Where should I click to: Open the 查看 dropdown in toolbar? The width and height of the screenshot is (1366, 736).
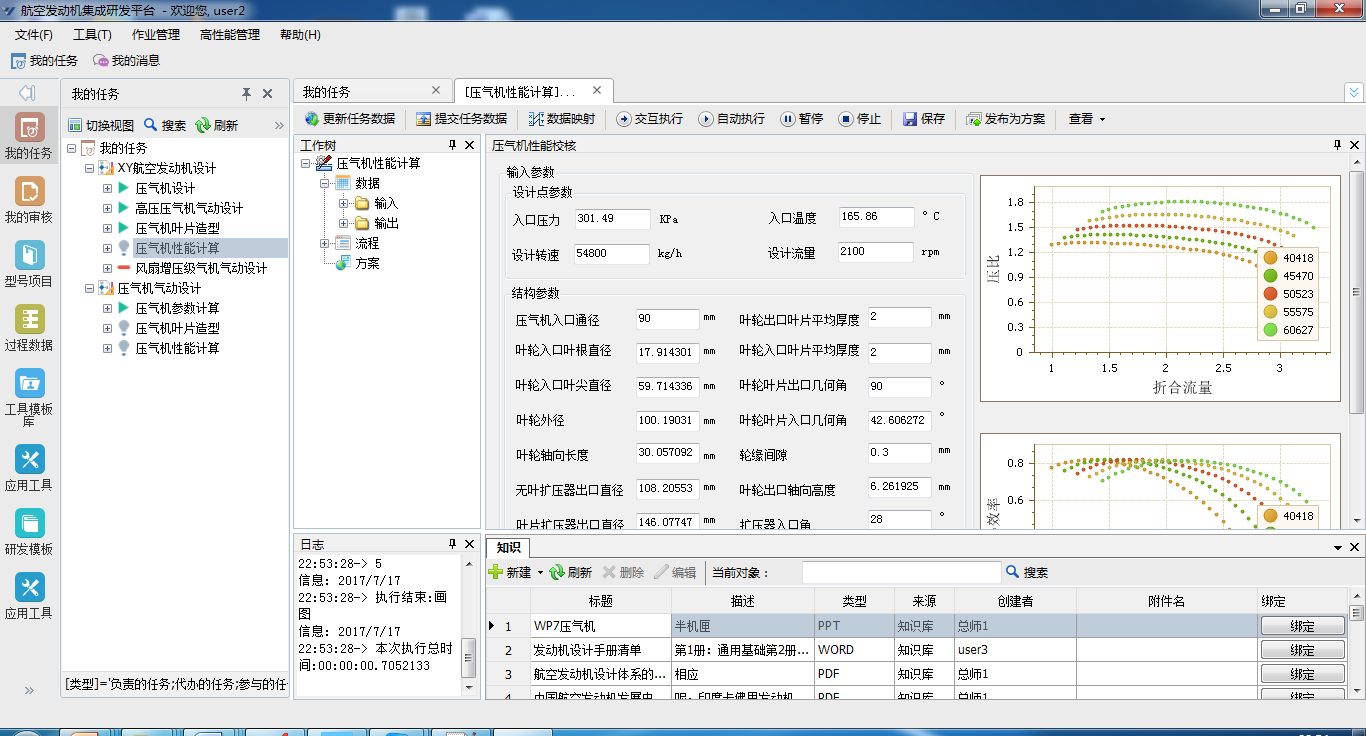pos(1087,119)
